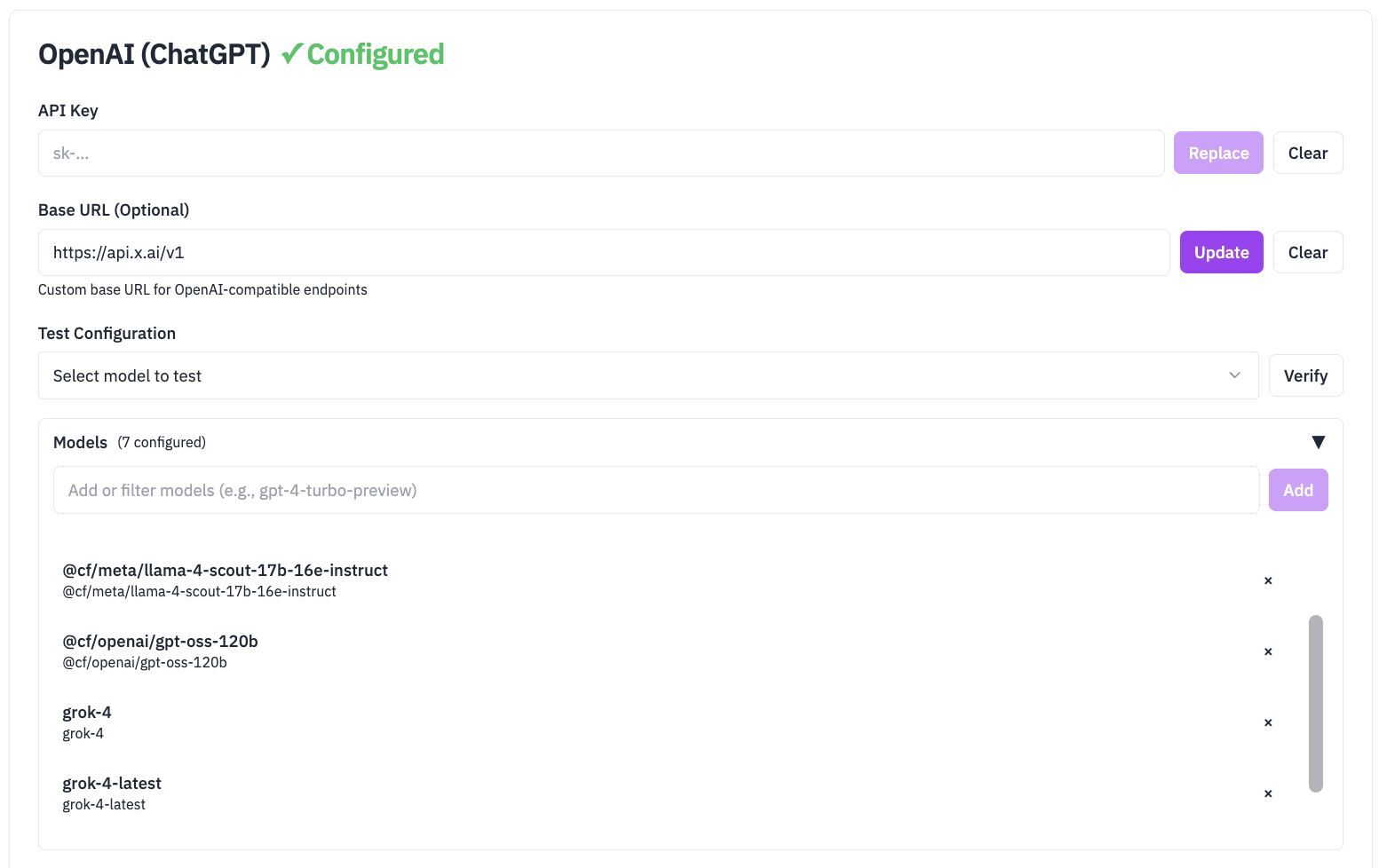Delete the grok-4-latest model entry
The height and width of the screenshot is (868, 1387).
click(1268, 793)
